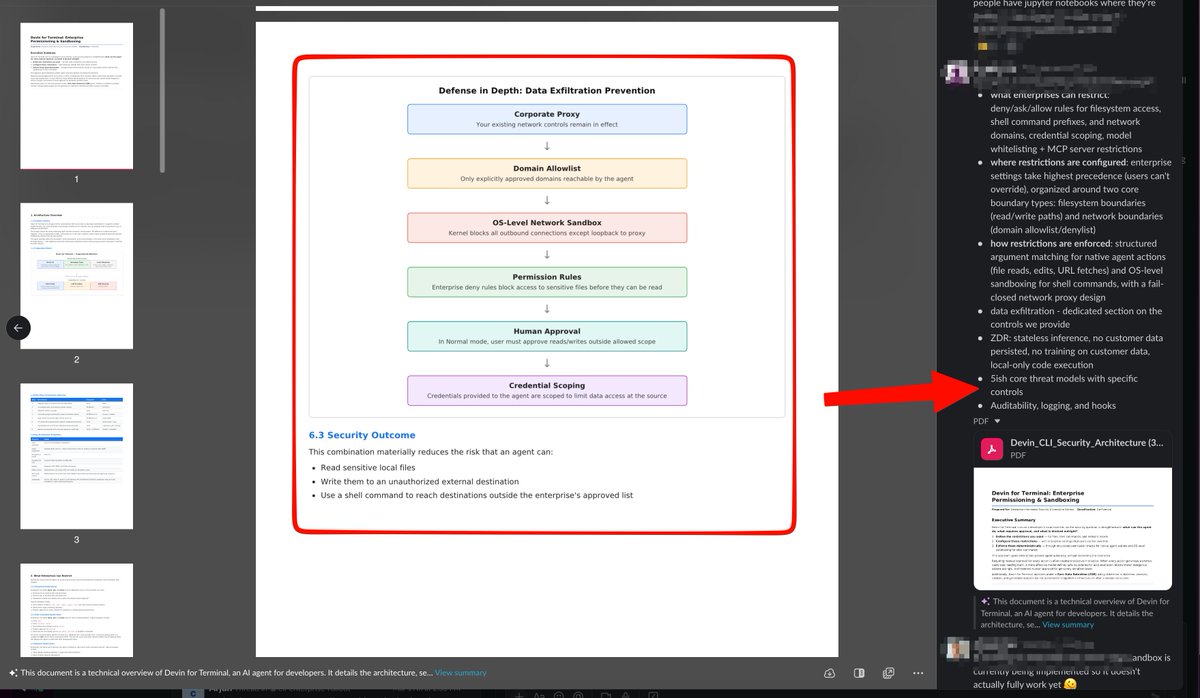This screenshot has width=1200, height=698.
Task: Click the 'Defense in Depth: Data Exfiltration Prevention' title
Action: point(547,90)
